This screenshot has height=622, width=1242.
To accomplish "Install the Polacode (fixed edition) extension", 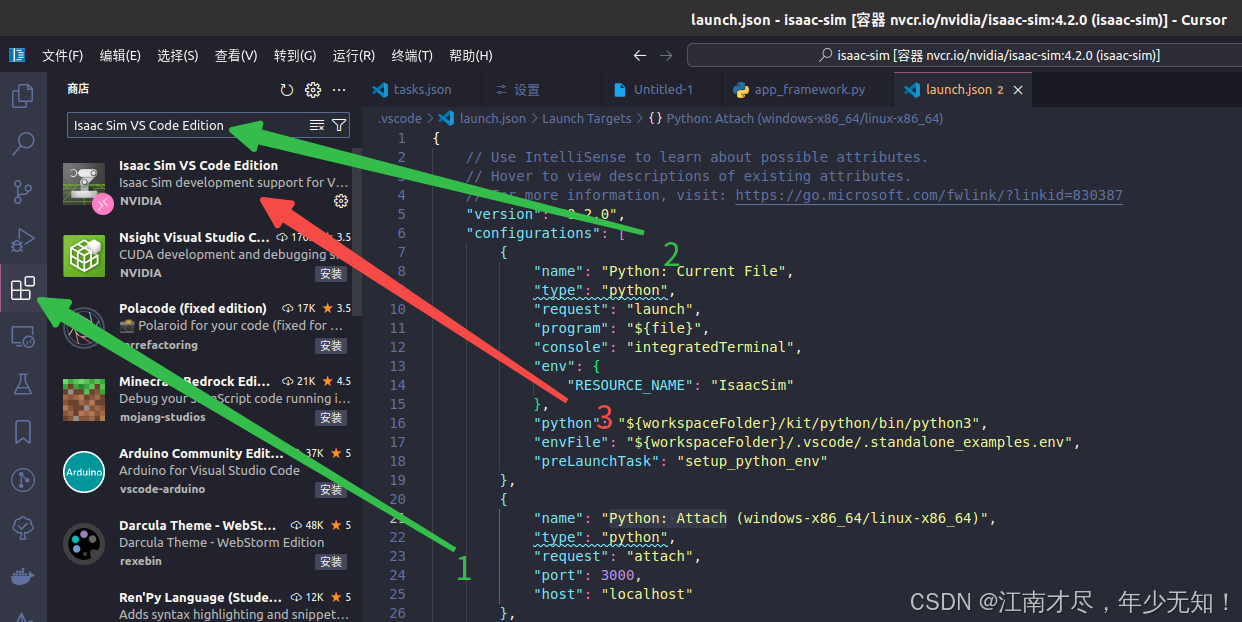I will pyautogui.click(x=330, y=346).
